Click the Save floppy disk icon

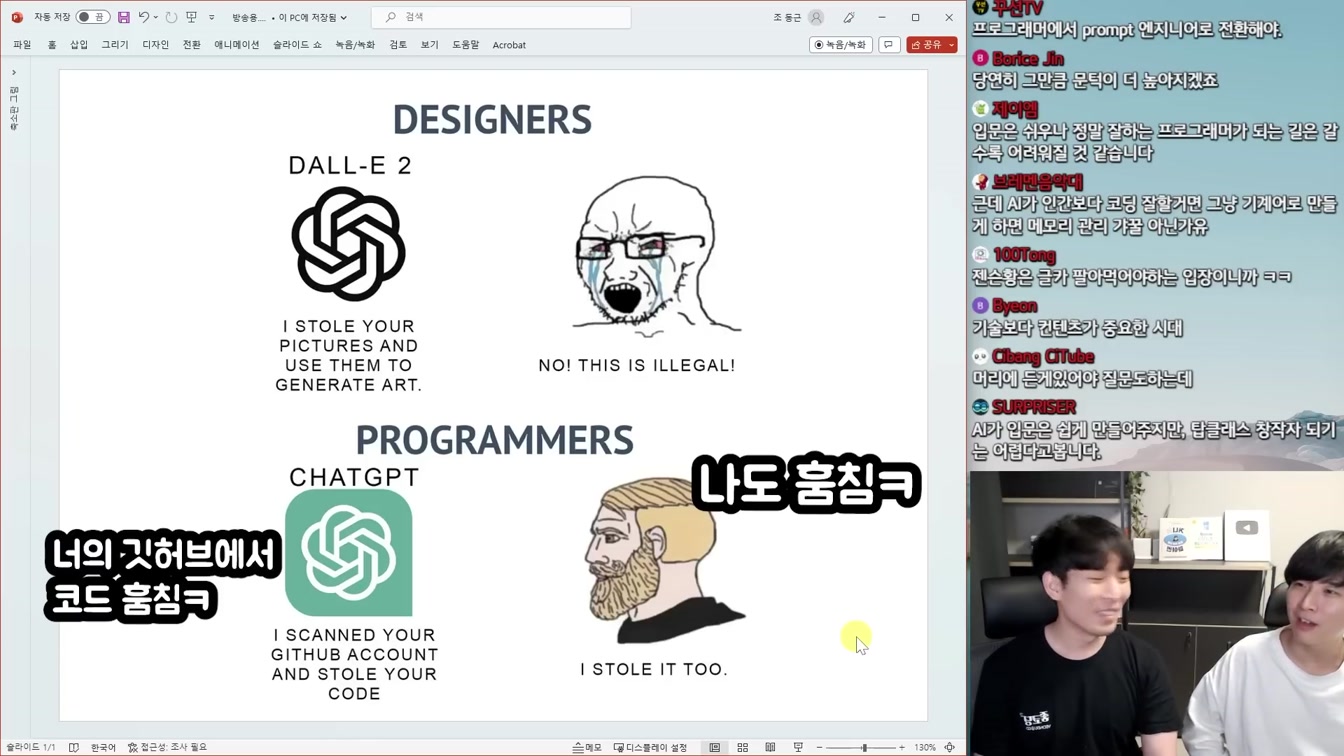tap(124, 17)
